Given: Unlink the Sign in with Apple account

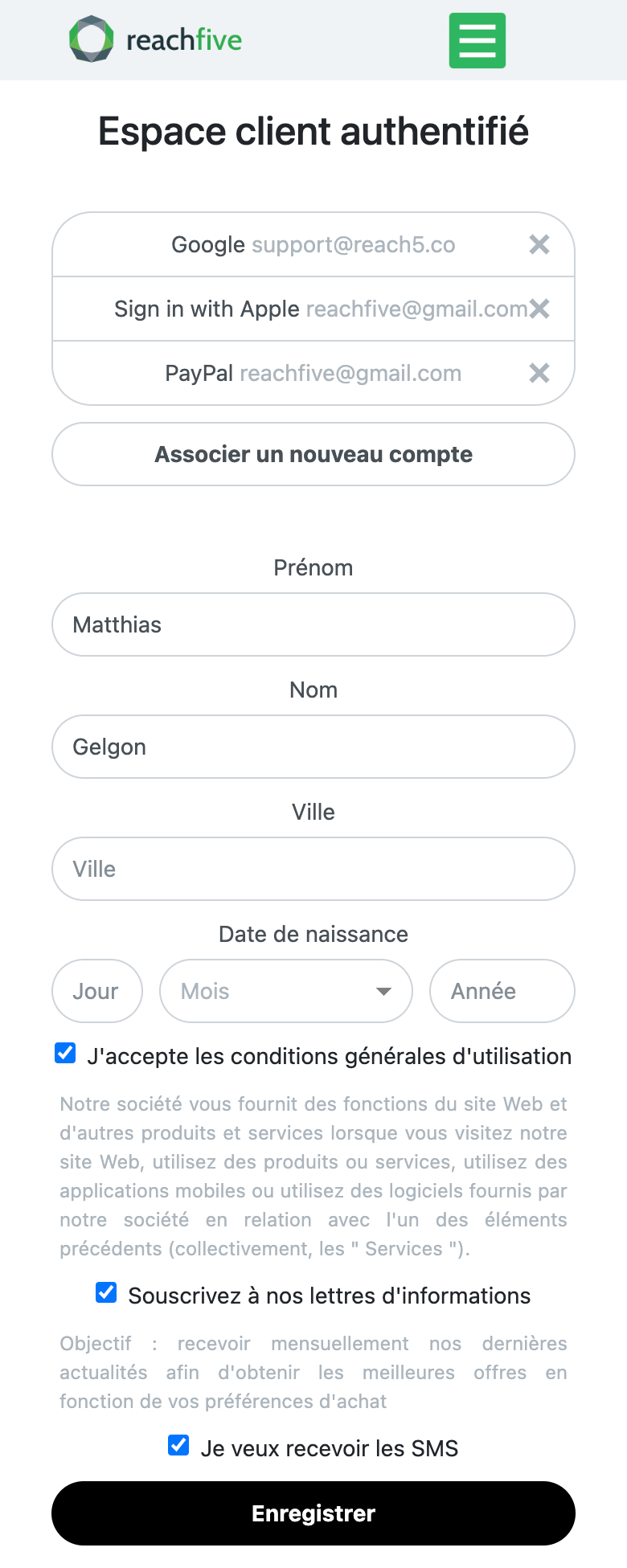Looking at the screenshot, I should coord(539,309).
